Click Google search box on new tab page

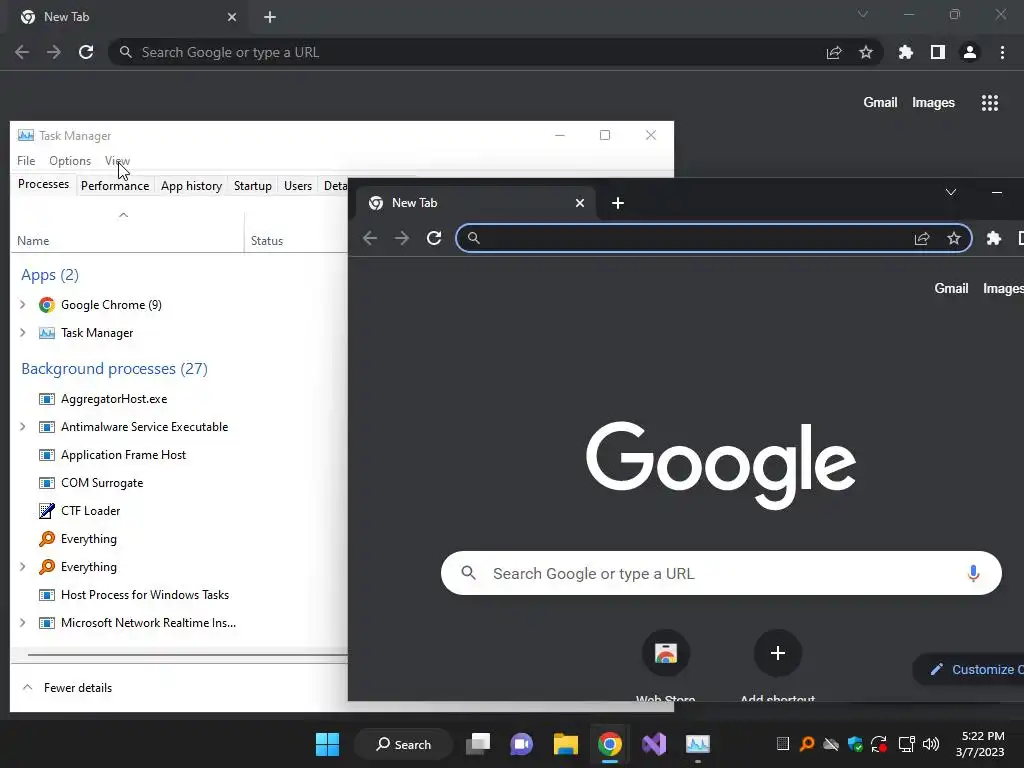pyautogui.click(x=721, y=573)
